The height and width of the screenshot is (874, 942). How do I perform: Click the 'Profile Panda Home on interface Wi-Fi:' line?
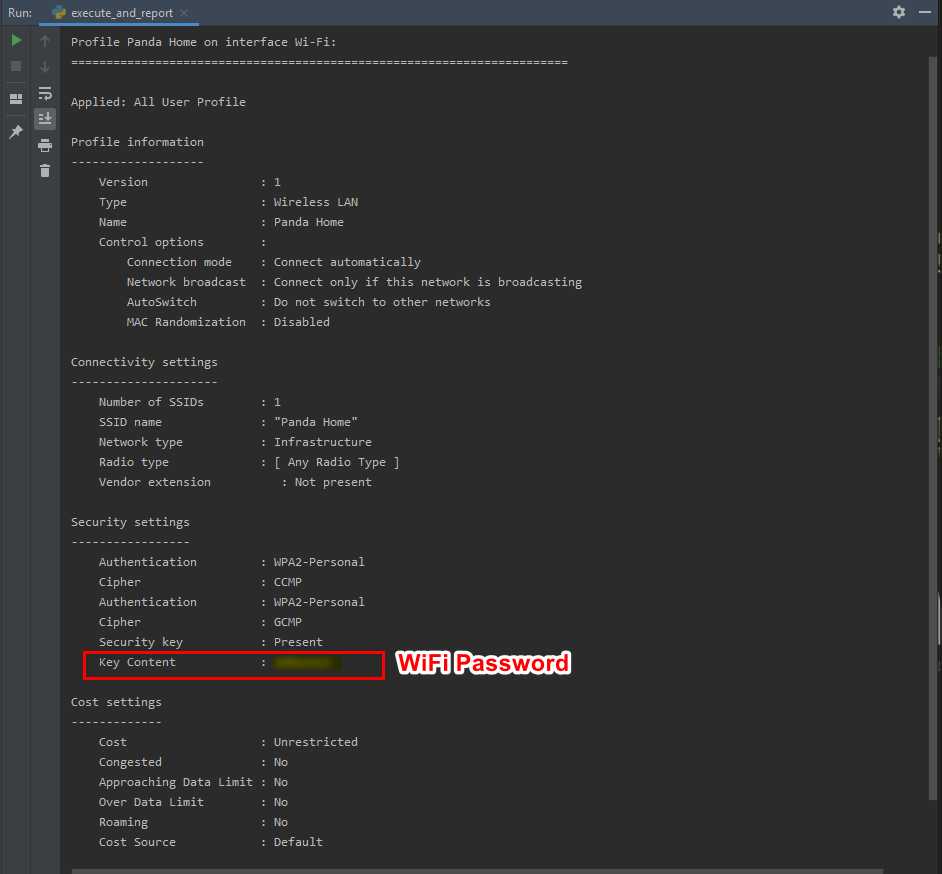click(x=204, y=42)
